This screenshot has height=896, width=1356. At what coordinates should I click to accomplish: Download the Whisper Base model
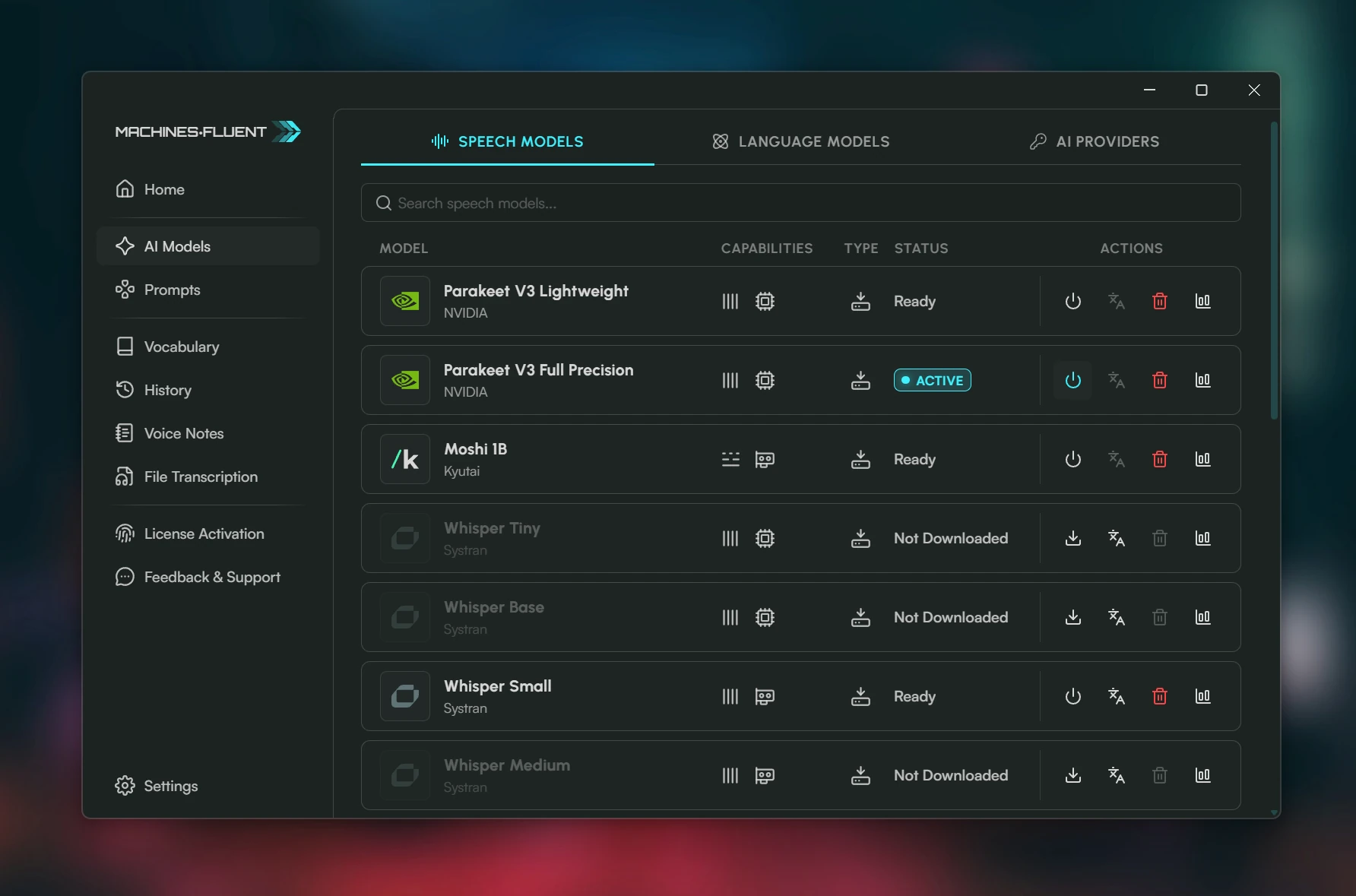pos(1072,617)
